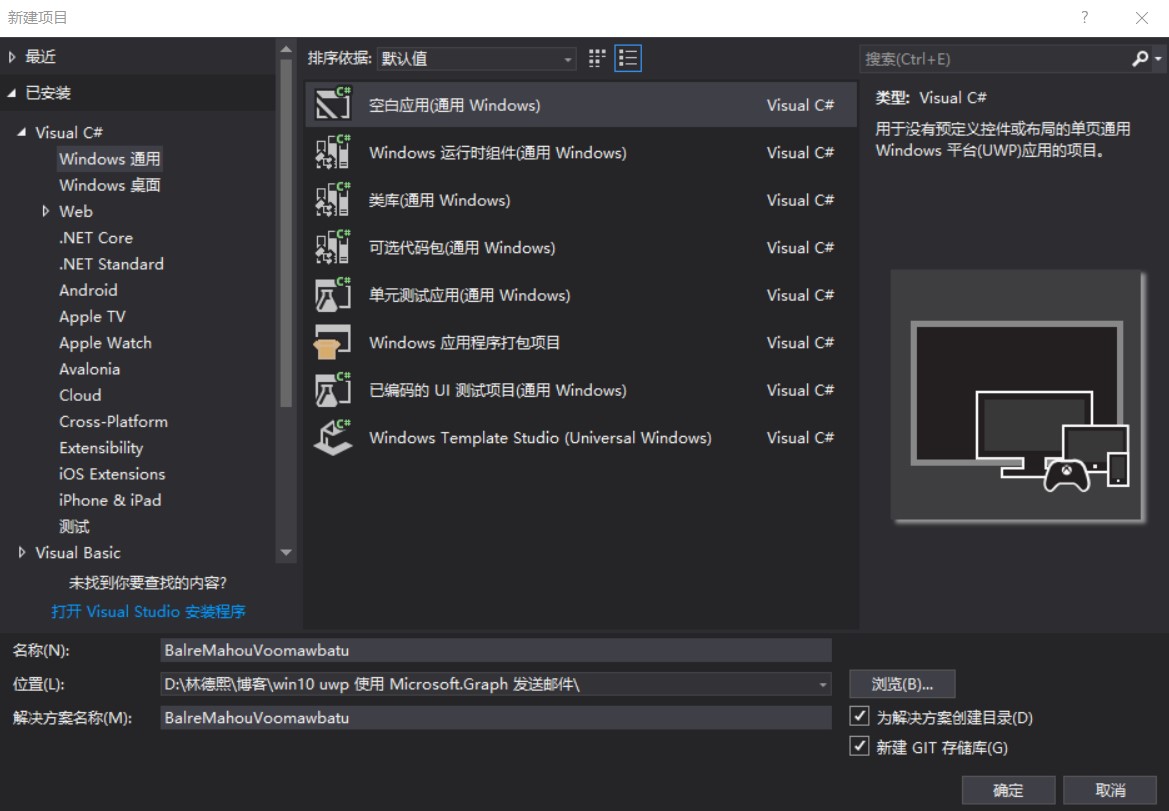
Task: Open the help question mark
Action: coord(1085,17)
